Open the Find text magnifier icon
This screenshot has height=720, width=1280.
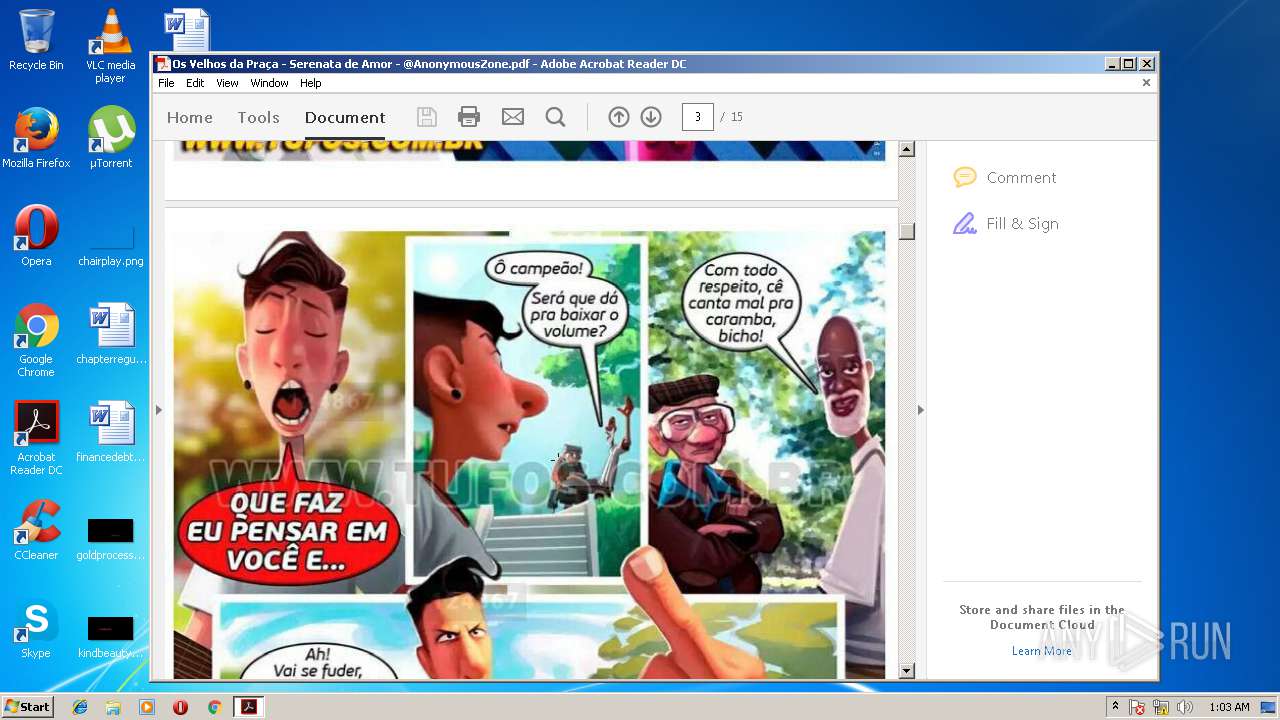[x=555, y=117]
